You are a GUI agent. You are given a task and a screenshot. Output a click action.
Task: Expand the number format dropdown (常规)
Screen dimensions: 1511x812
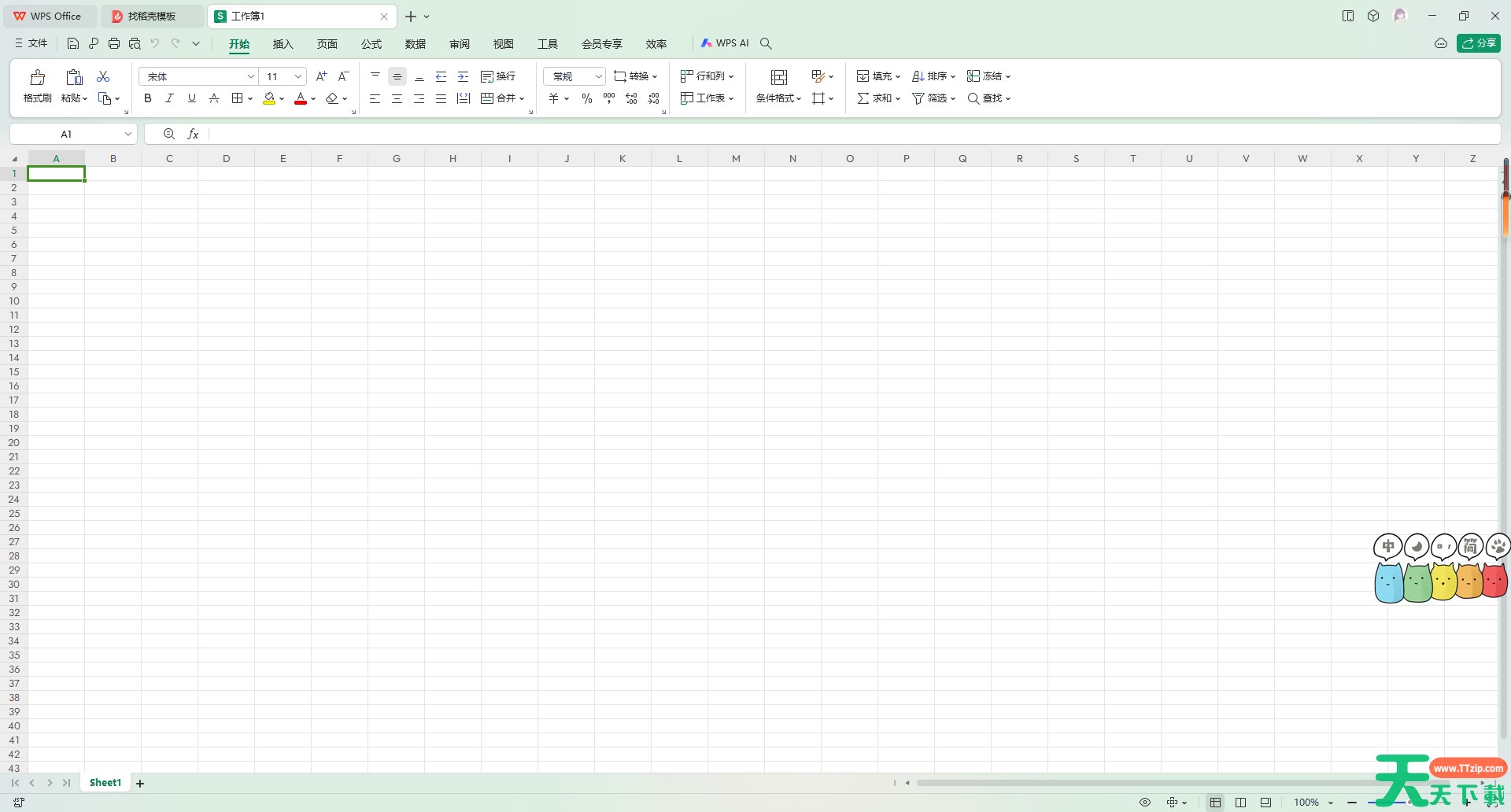(598, 76)
